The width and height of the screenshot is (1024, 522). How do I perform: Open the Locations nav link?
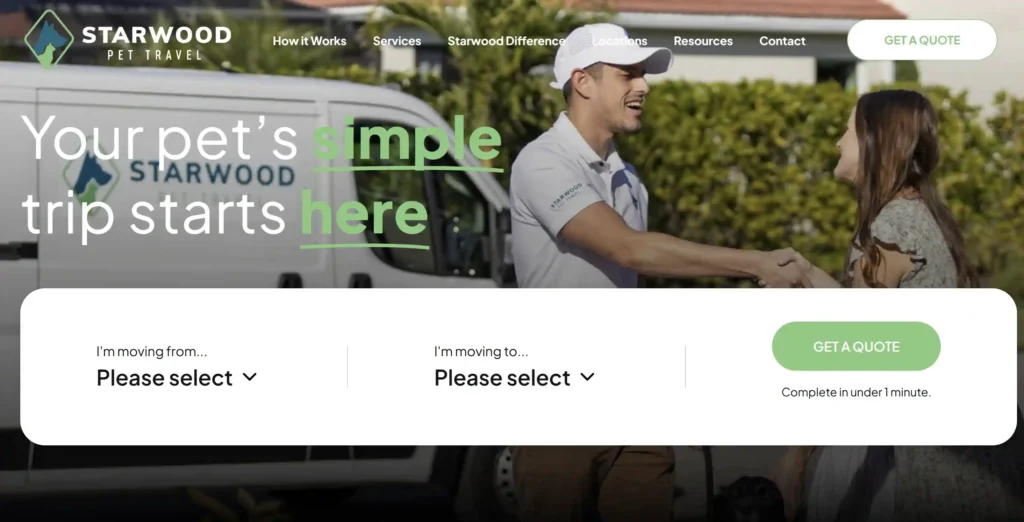(x=620, y=41)
